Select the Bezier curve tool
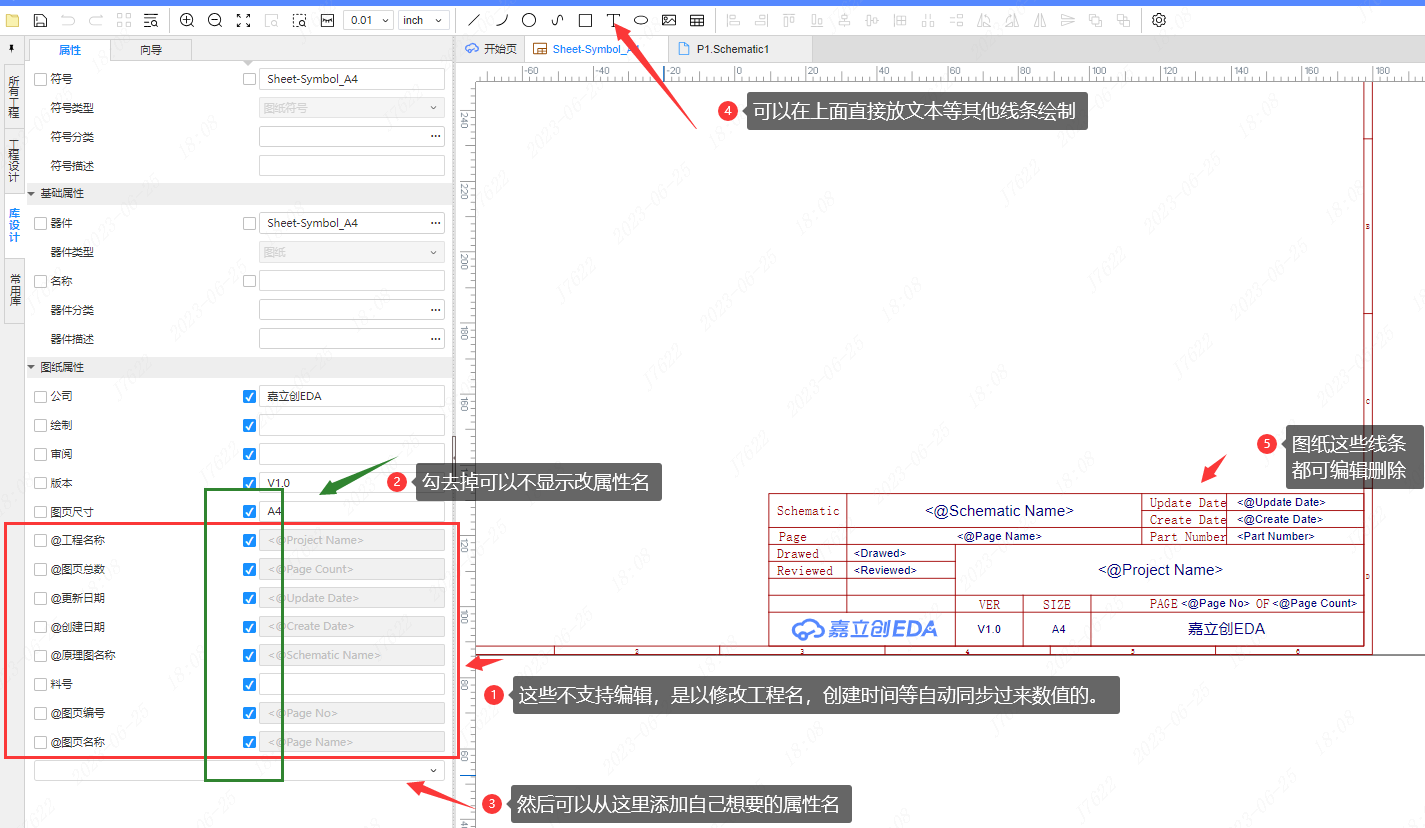The width and height of the screenshot is (1425, 828). click(558, 19)
